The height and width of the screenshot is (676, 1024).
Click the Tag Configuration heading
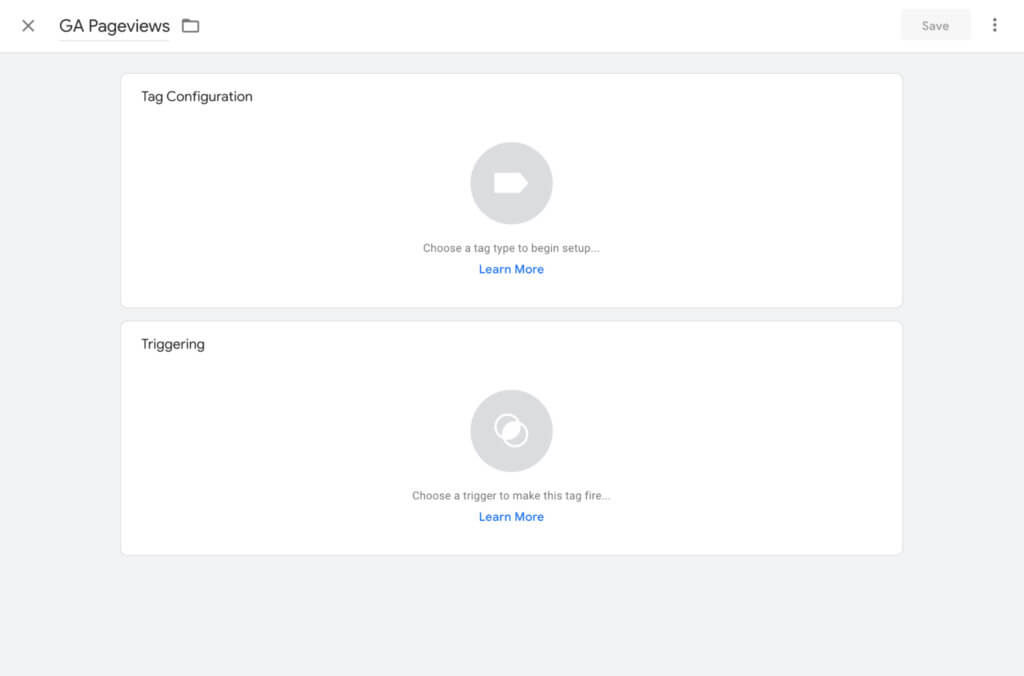pyautogui.click(x=196, y=96)
